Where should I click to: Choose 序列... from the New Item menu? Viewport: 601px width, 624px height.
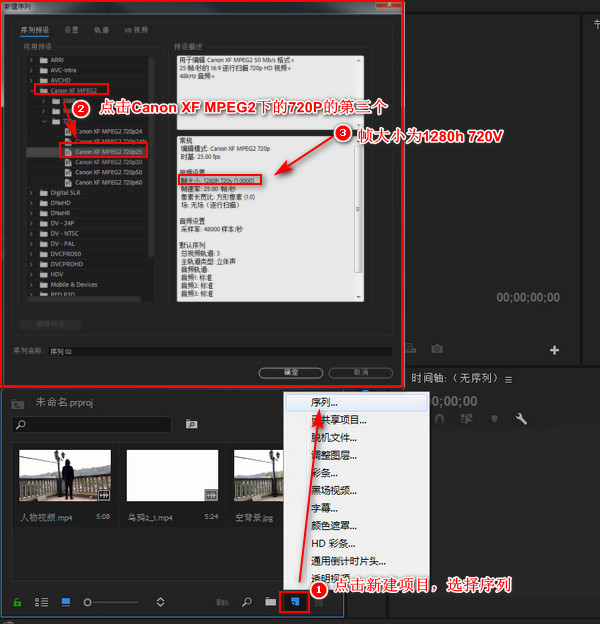[x=357, y=402]
